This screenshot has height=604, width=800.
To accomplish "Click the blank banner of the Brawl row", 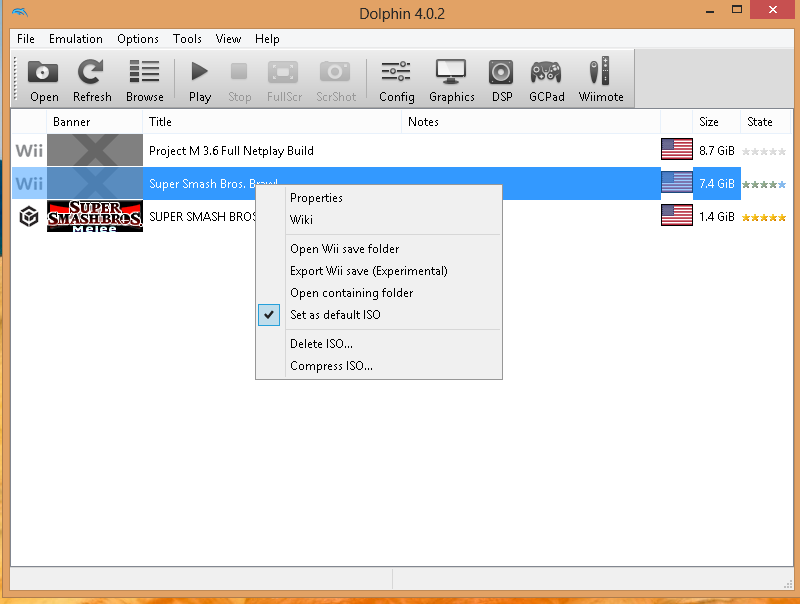I will click(95, 184).
